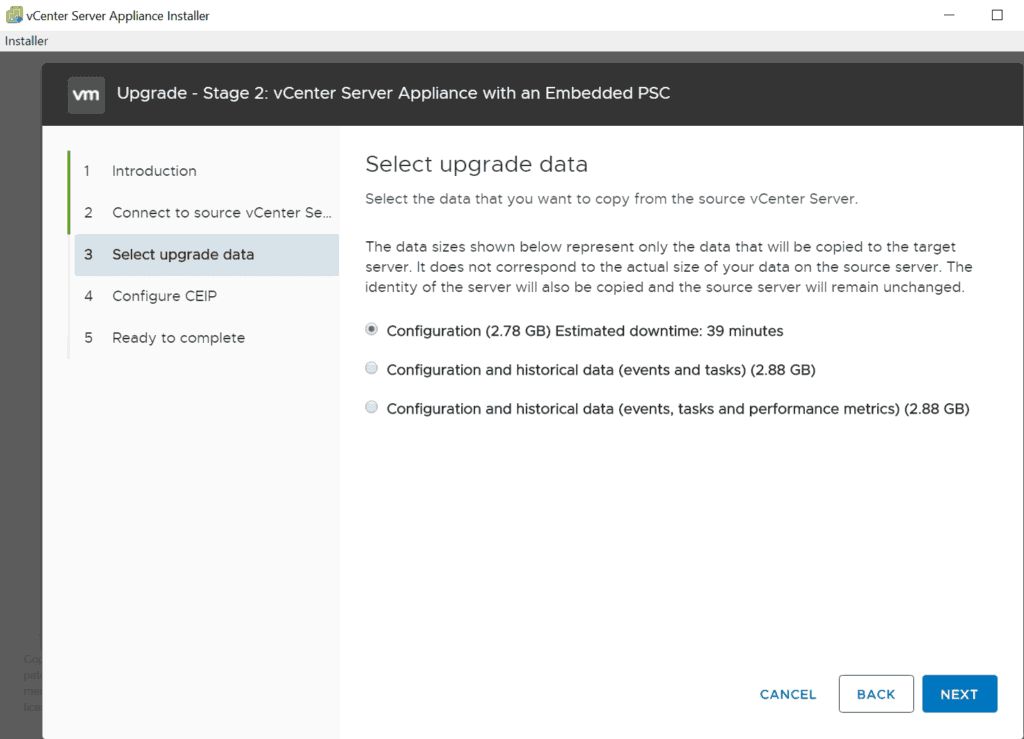Open the Installer menu
The height and width of the screenshot is (739, 1024).
click(26, 40)
